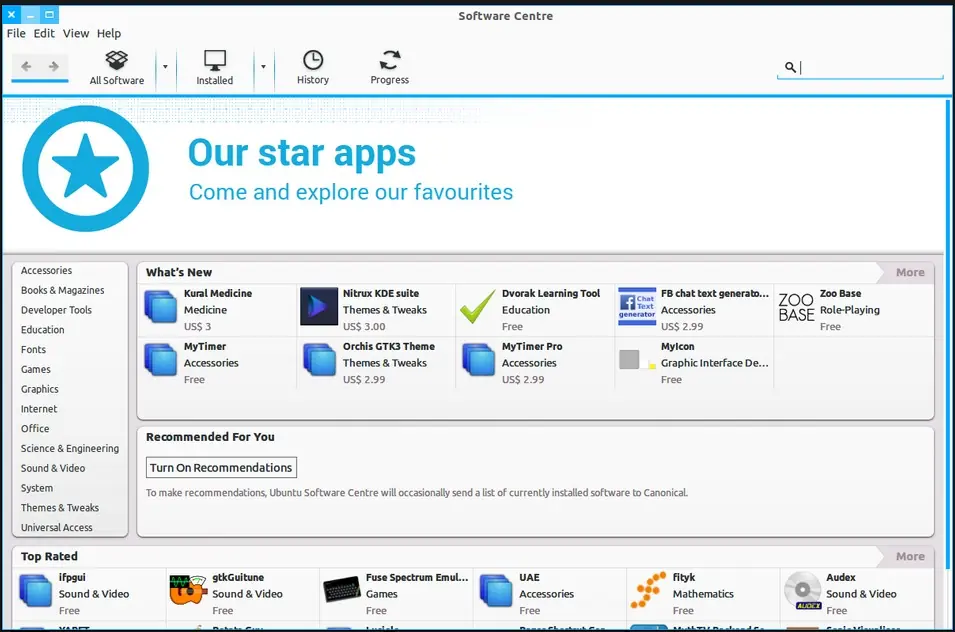Select the System category
The height and width of the screenshot is (632, 955).
point(37,488)
